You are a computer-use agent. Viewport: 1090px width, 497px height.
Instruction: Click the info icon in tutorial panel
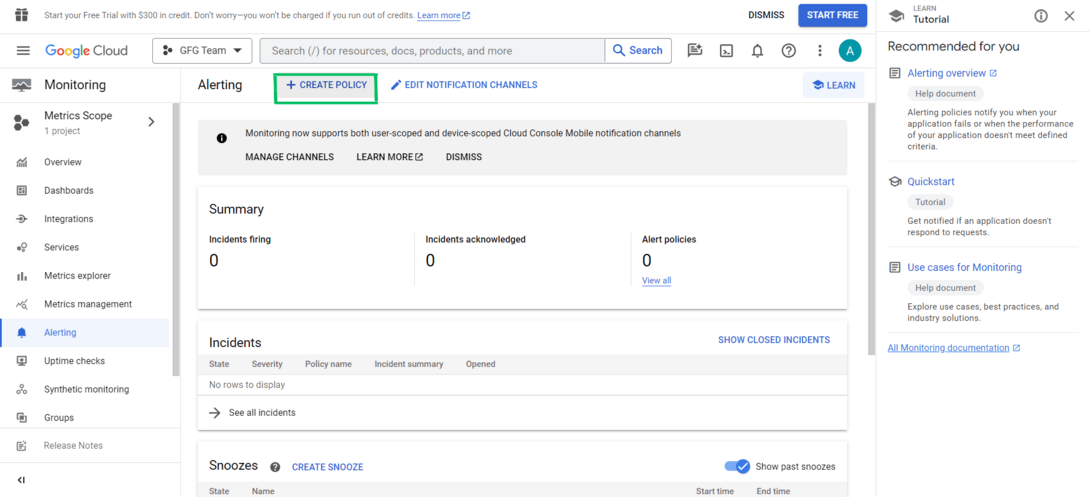(1041, 16)
